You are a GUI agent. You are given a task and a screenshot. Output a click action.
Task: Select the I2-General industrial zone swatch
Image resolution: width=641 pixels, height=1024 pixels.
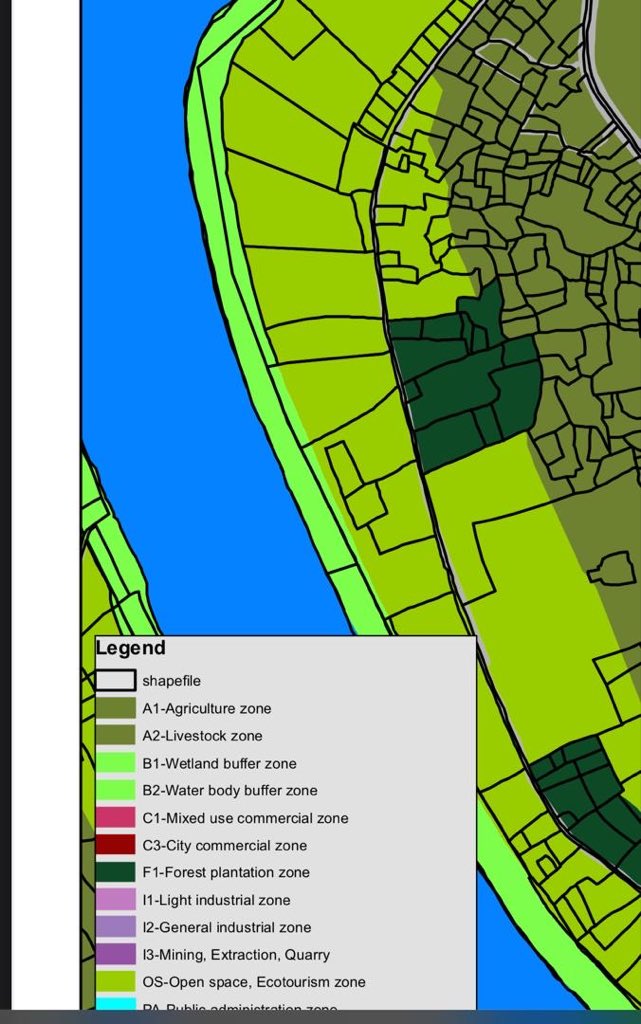tap(115, 927)
